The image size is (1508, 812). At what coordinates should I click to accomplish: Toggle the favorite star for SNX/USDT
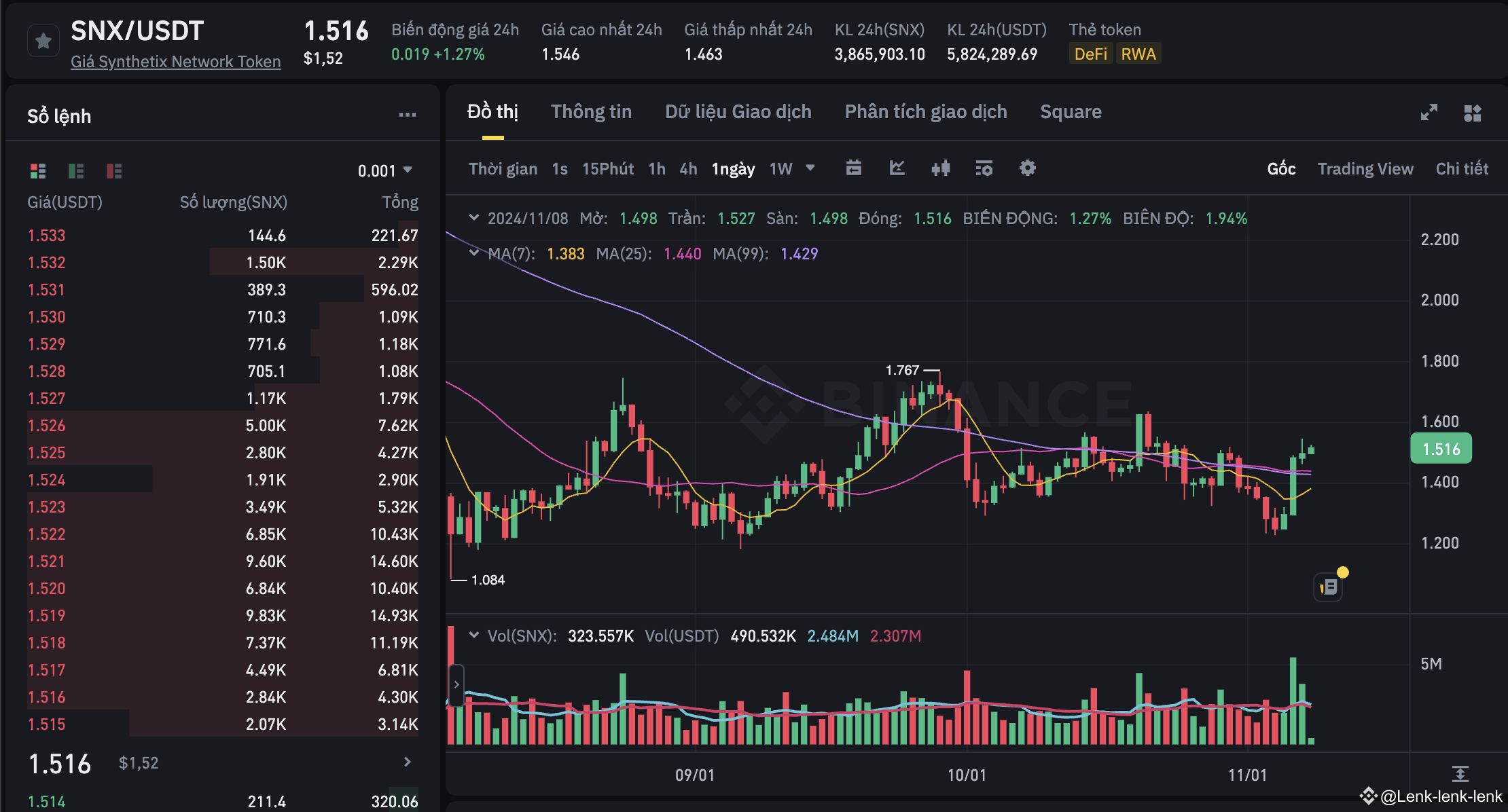click(x=43, y=41)
